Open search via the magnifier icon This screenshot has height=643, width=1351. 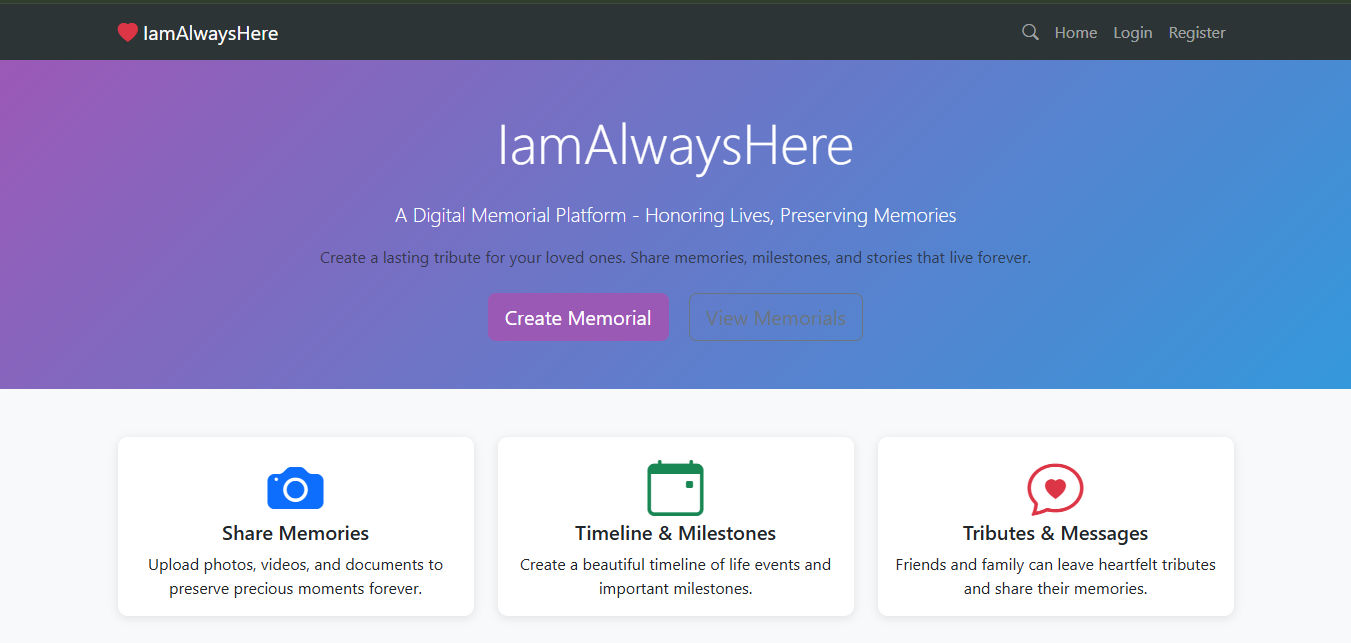click(1030, 33)
